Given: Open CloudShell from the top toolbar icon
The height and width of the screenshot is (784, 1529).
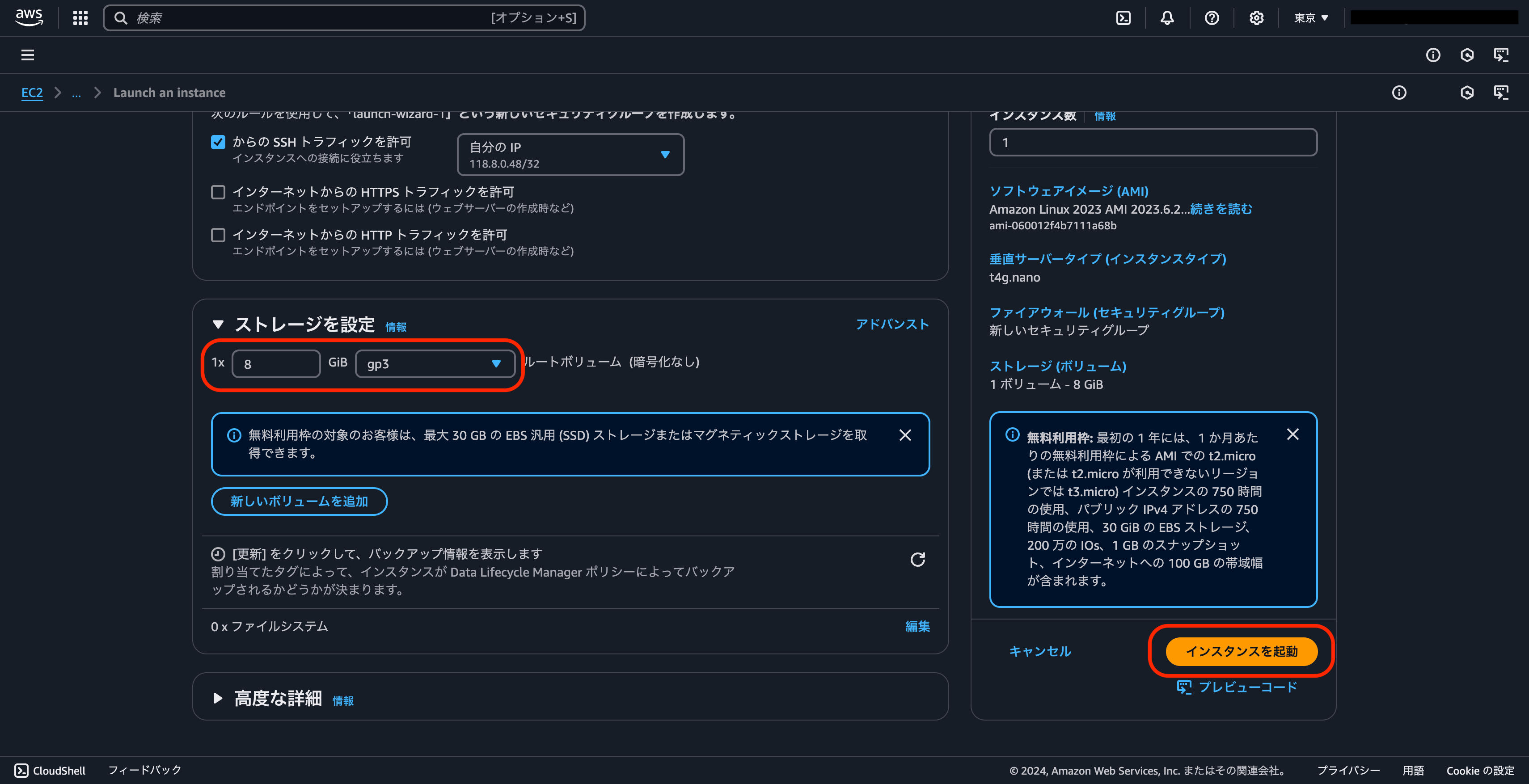Looking at the screenshot, I should (1123, 18).
